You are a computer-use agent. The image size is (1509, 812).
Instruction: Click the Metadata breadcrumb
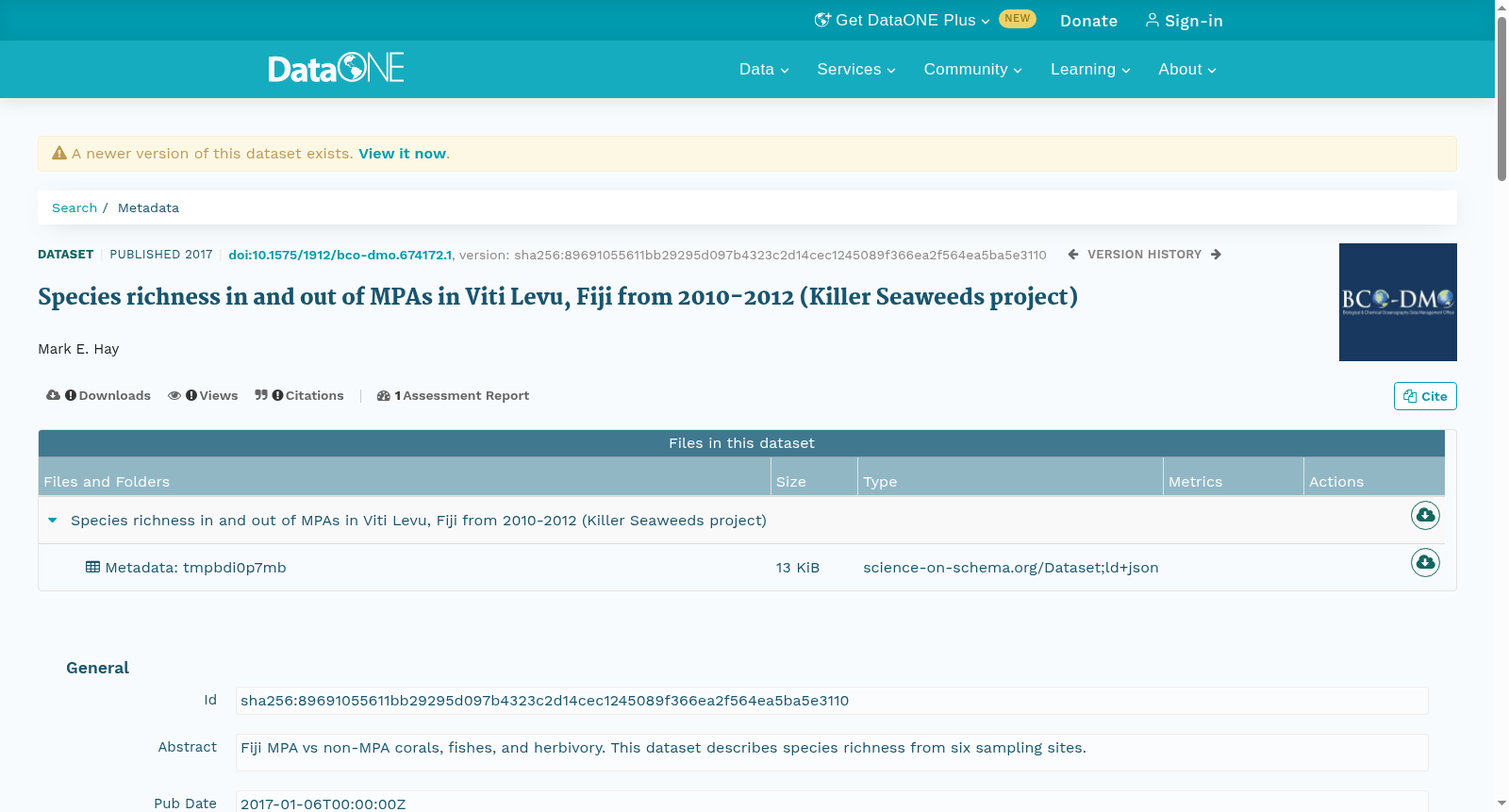tap(148, 207)
